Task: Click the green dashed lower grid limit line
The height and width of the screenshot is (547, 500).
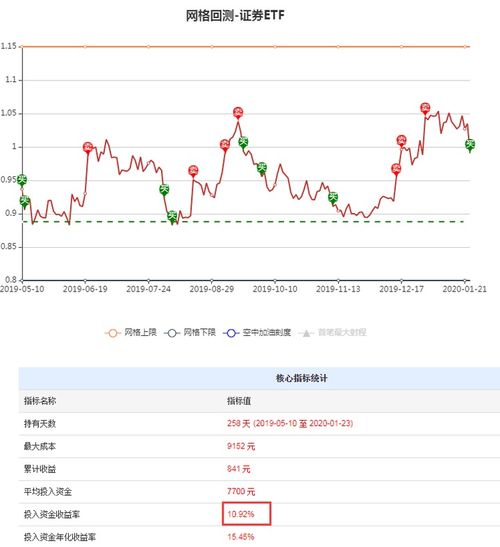Action: tap(243, 222)
